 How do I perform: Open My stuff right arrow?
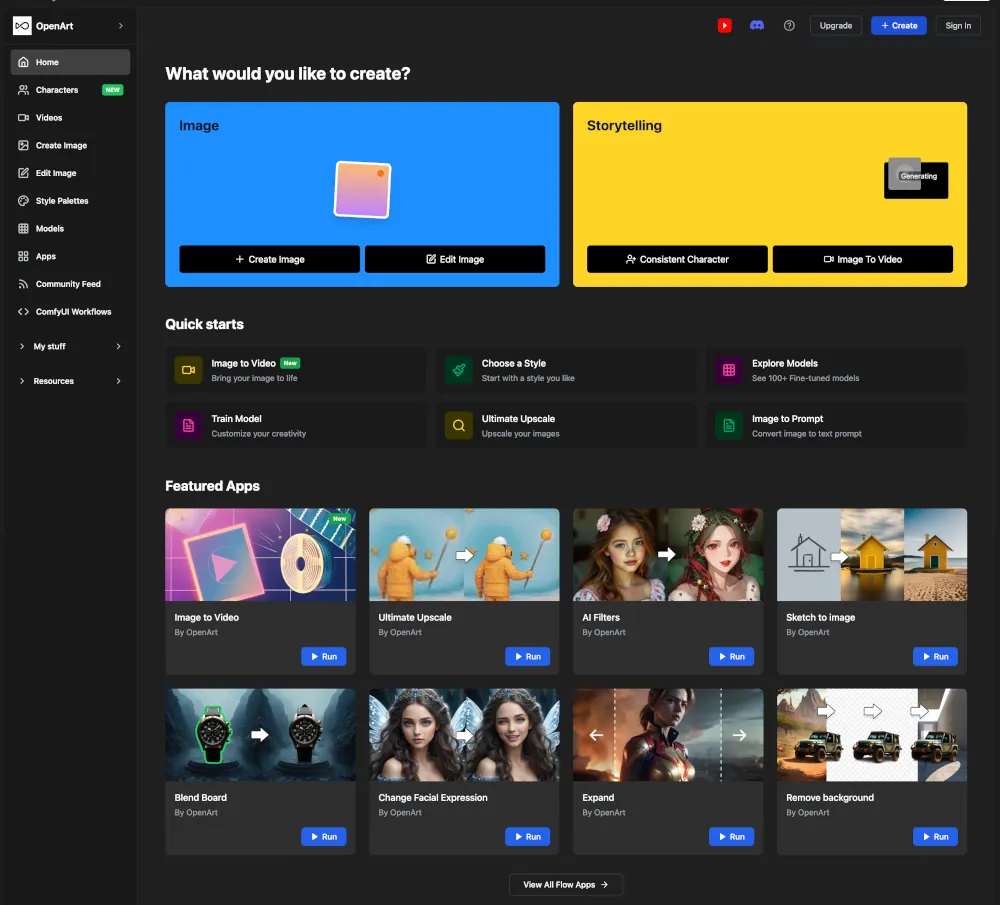tap(119, 346)
